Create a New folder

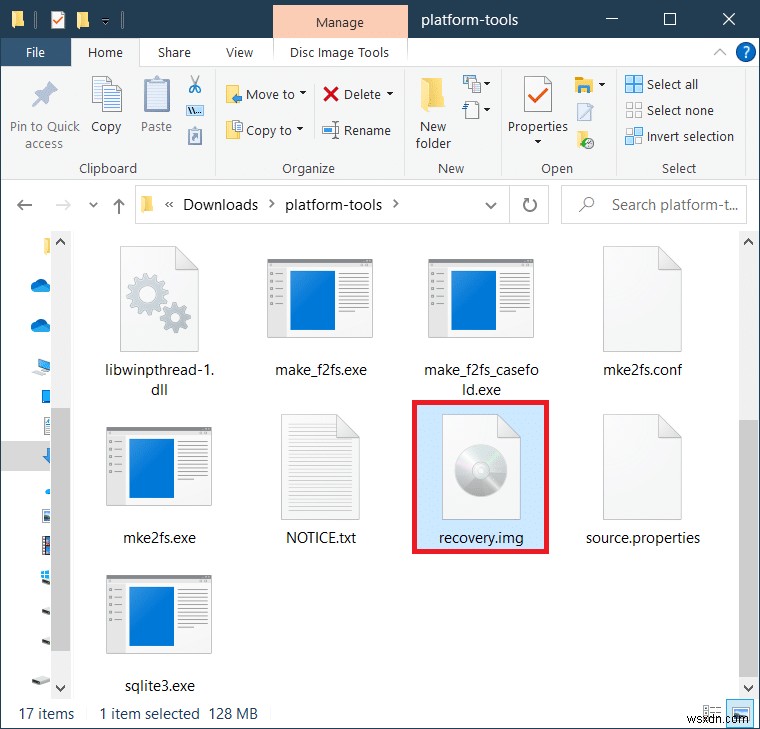point(433,113)
